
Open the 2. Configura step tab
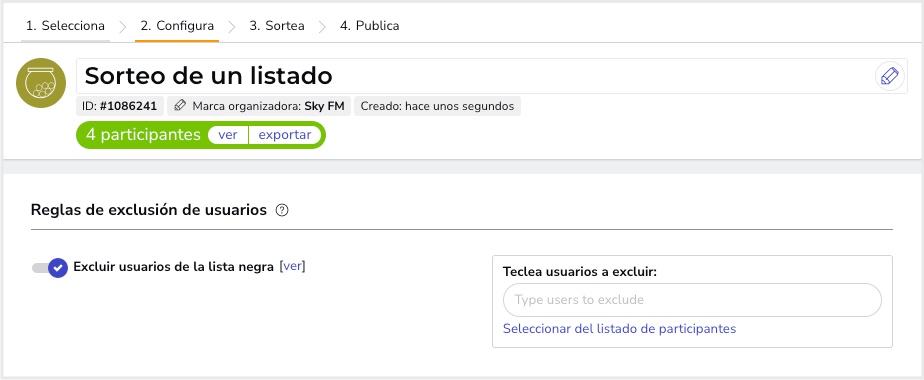pyautogui.click(x=177, y=26)
